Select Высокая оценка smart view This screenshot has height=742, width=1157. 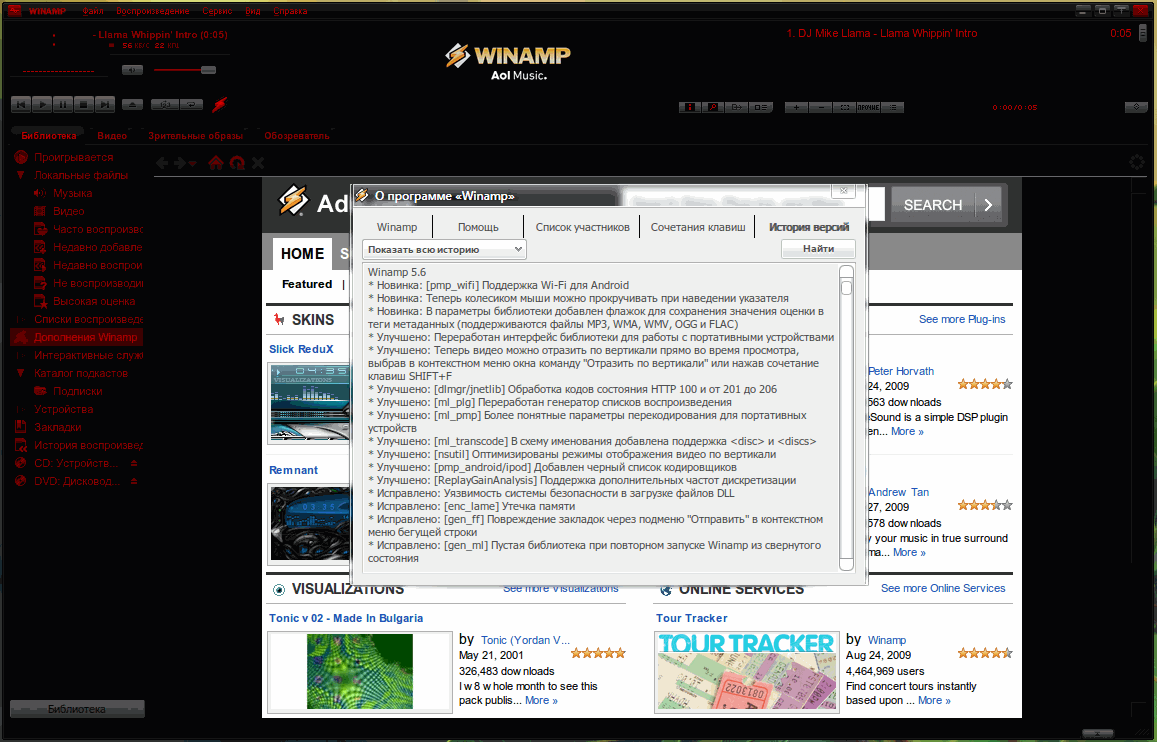94,301
